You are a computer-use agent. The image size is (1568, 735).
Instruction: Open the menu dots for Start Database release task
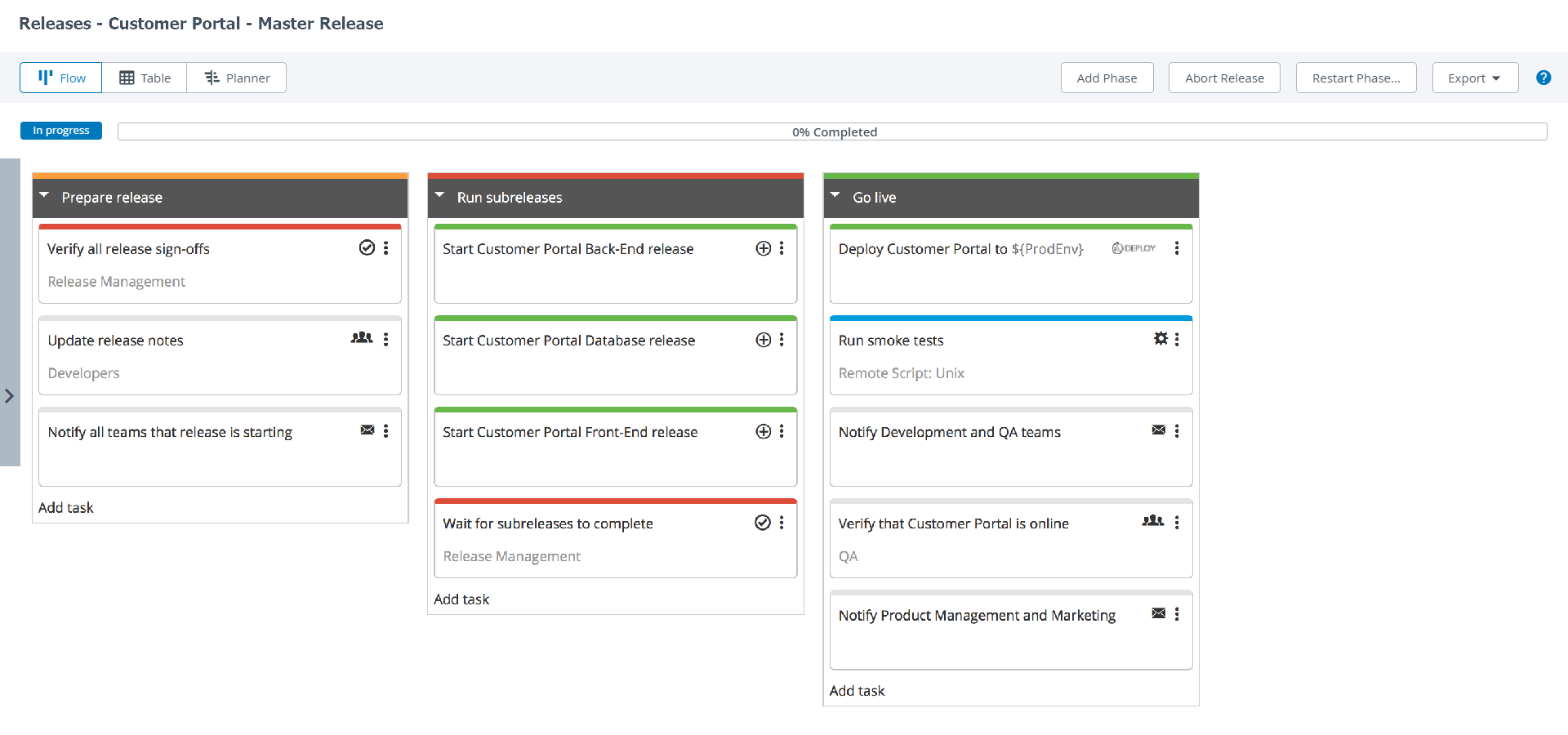pyautogui.click(x=782, y=339)
